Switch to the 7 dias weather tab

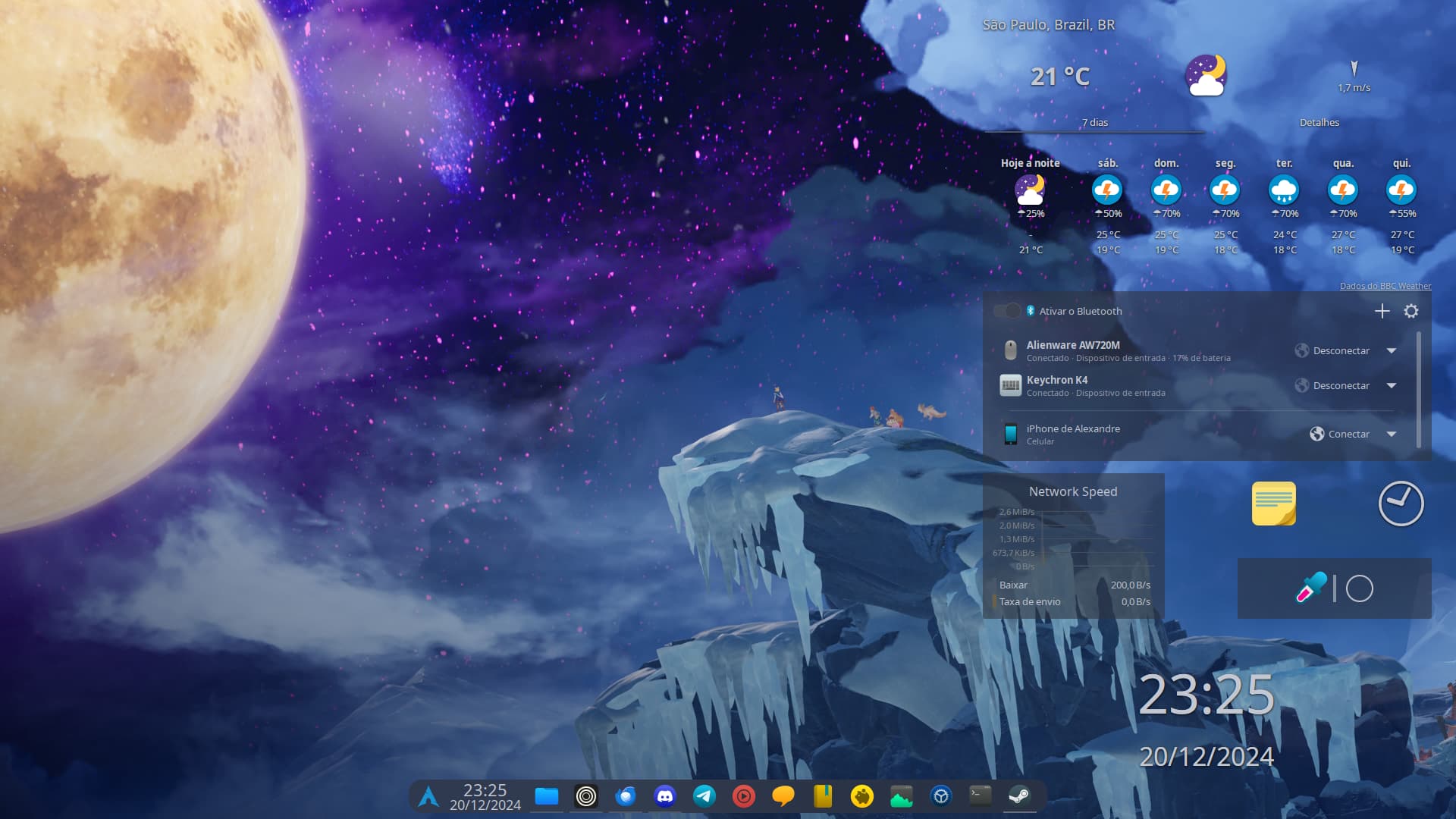[x=1094, y=122]
